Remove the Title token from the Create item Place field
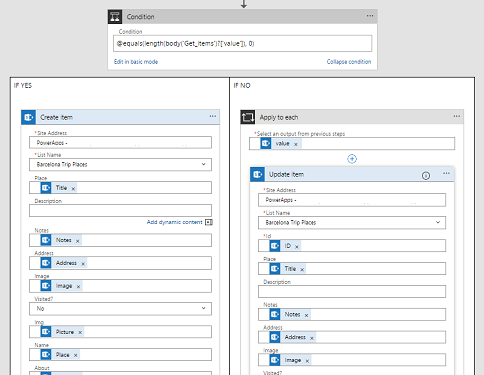Screen dimensions: 484x375 point(73,189)
